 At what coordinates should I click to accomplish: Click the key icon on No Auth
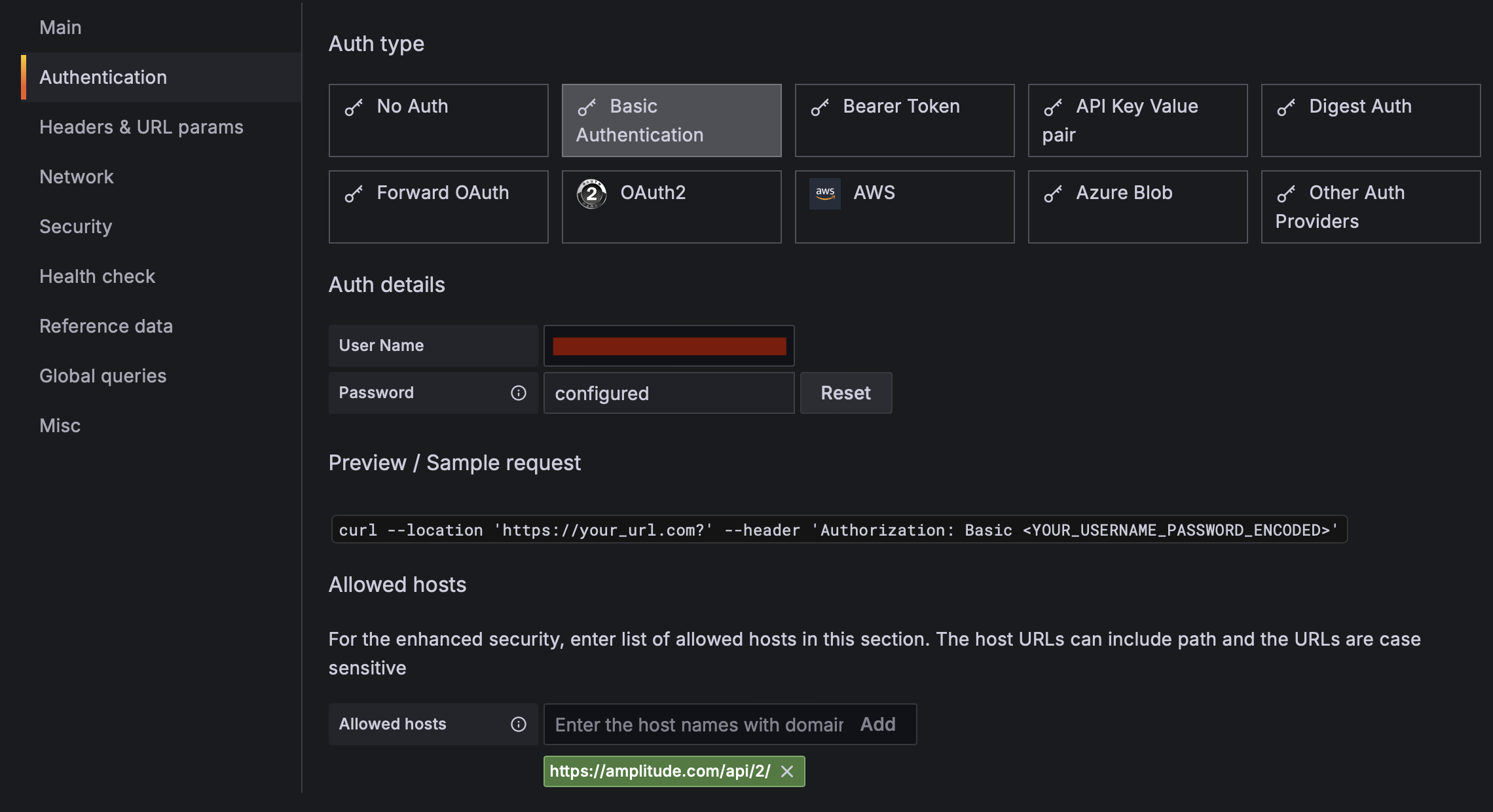(x=354, y=107)
